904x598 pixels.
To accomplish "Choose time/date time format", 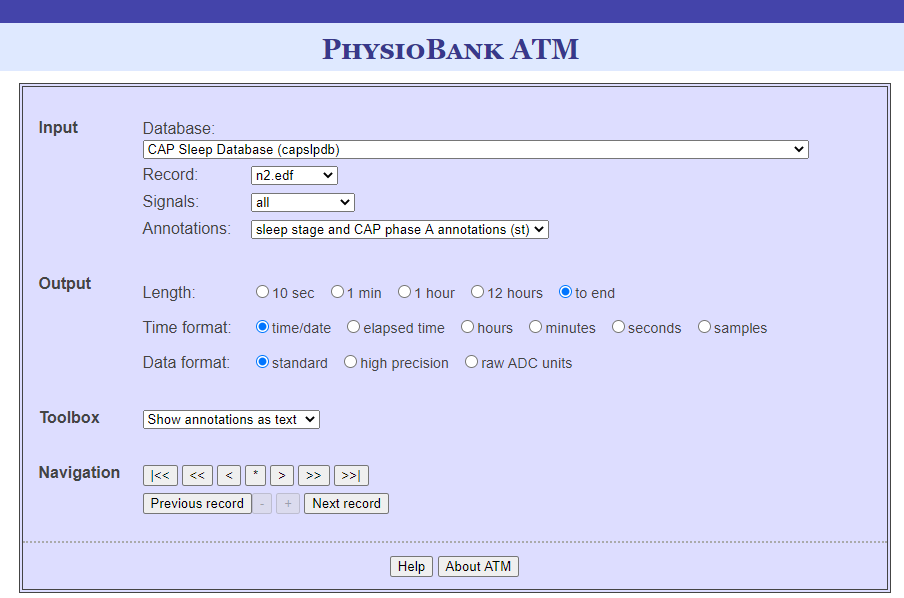I will coord(262,327).
